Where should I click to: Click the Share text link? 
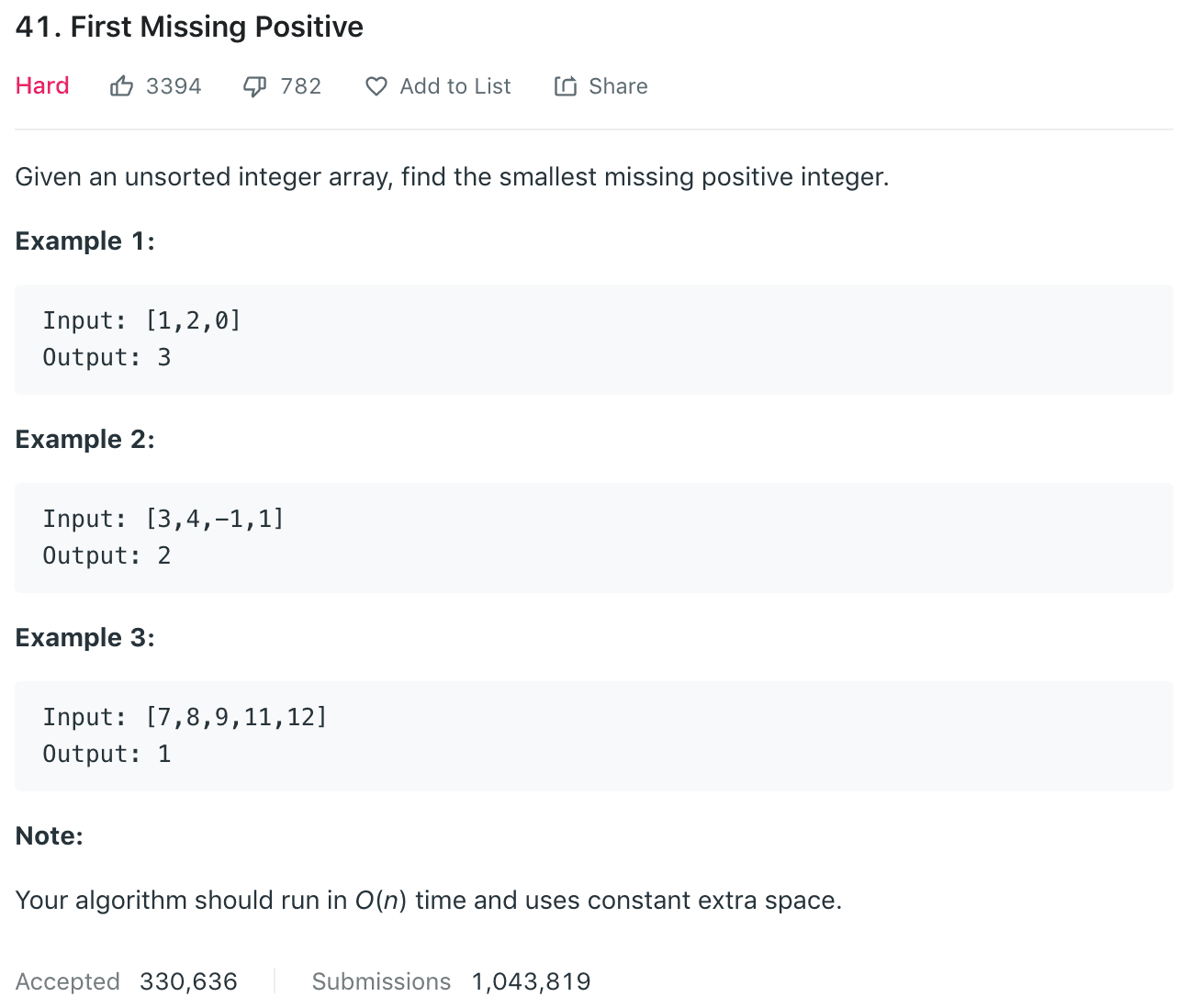(618, 86)
